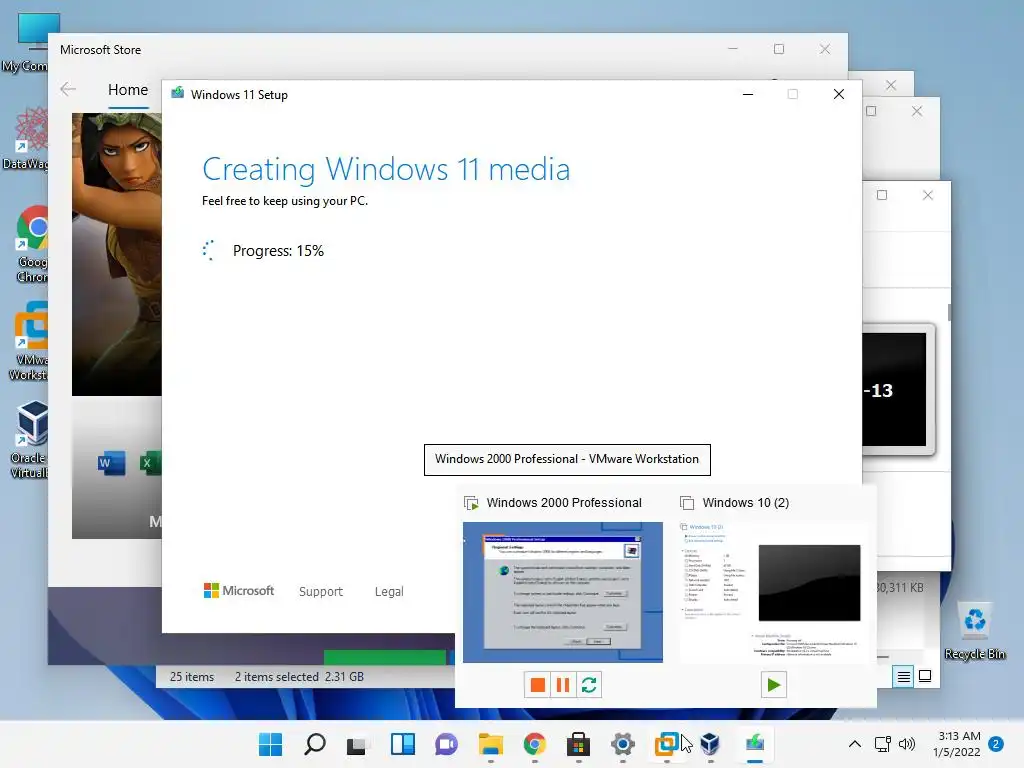The width and height of the screenshot is (1024, 768).
Task: Open the clock showing 3:13 AM
Action: [957, 744]
